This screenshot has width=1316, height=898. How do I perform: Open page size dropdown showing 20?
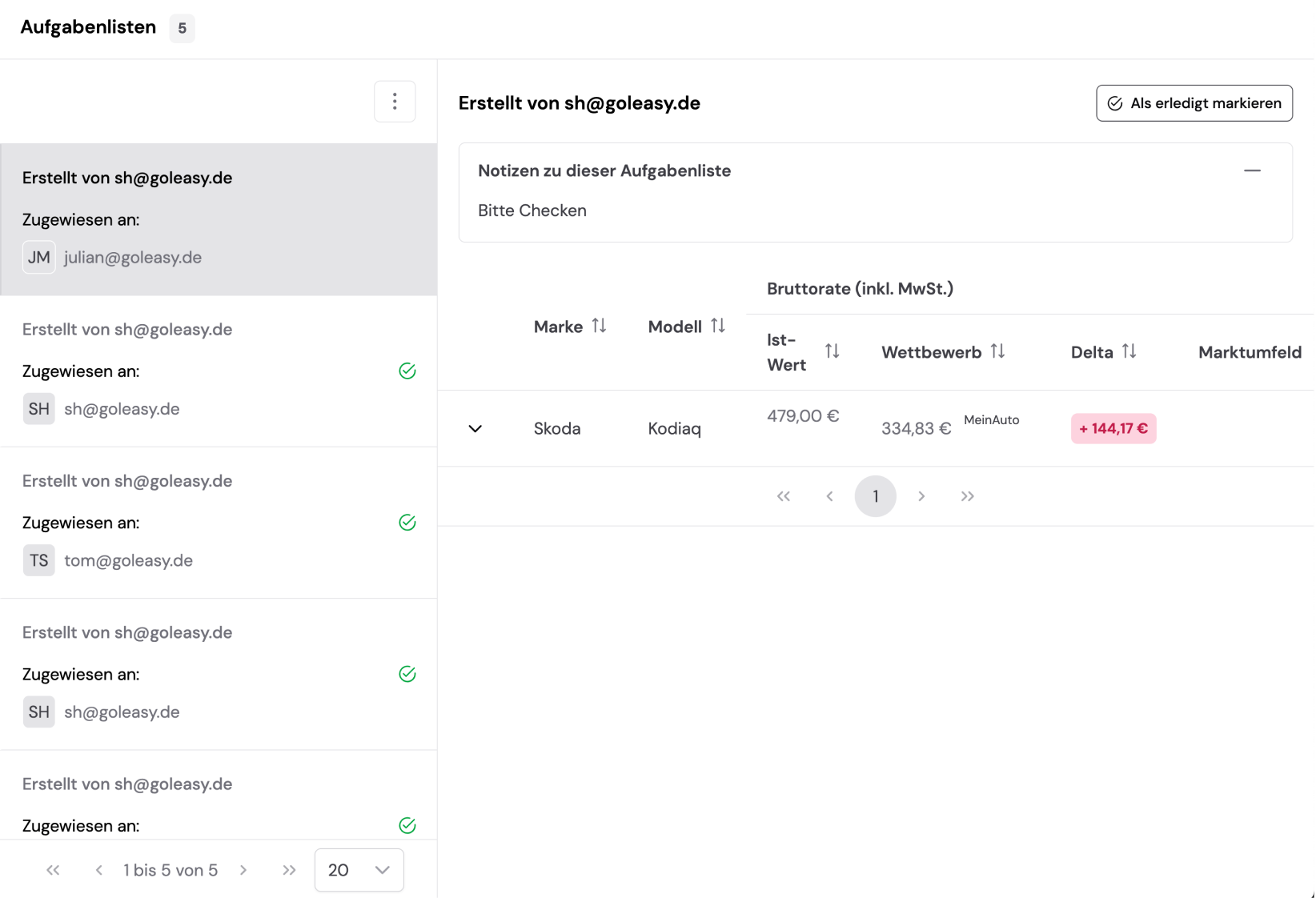(359, 870)
